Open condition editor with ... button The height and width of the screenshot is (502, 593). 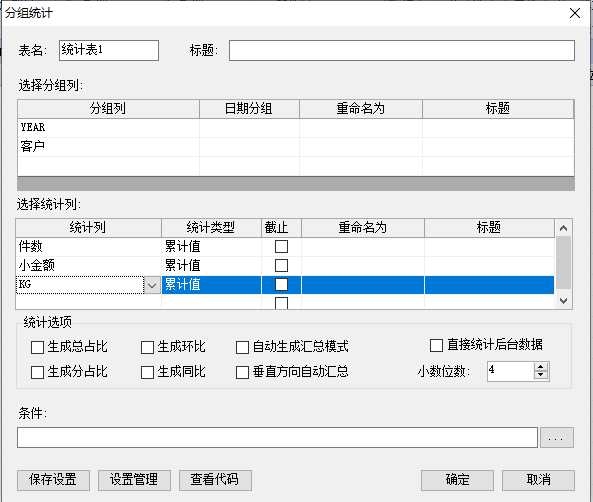[557, 438]
